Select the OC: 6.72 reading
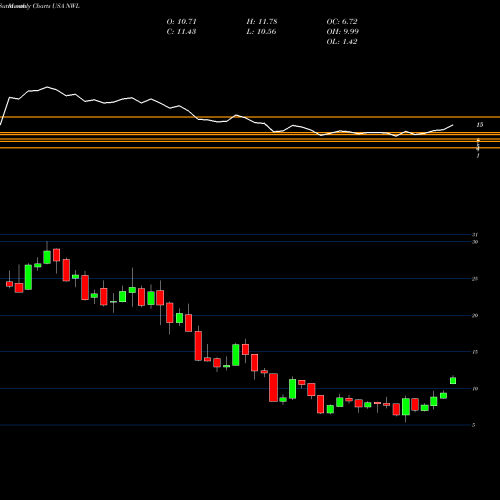The height and width of the screenshot is (500, 500). [342, 21]
